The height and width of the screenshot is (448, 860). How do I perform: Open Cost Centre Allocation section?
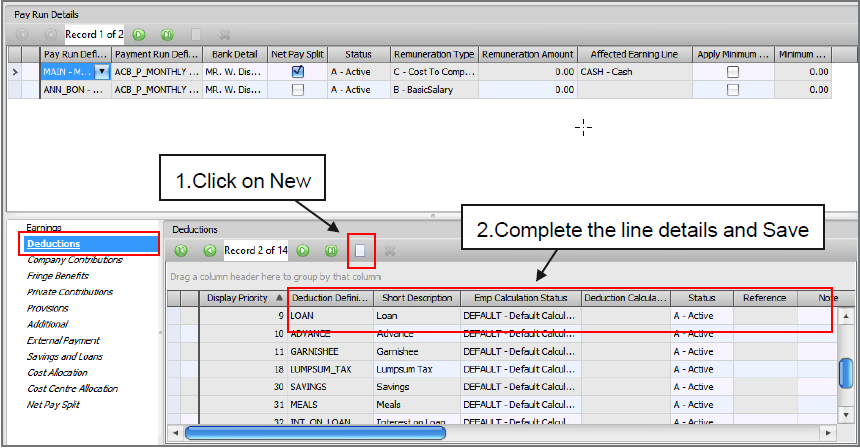[x=72, y=388]
